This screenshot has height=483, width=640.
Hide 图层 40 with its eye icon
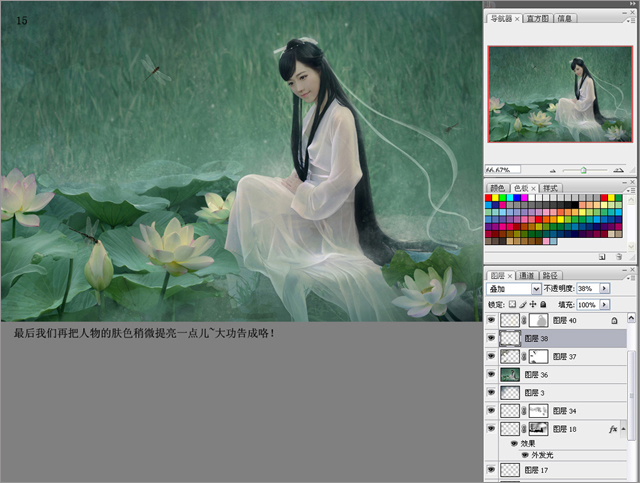[491, 320]
